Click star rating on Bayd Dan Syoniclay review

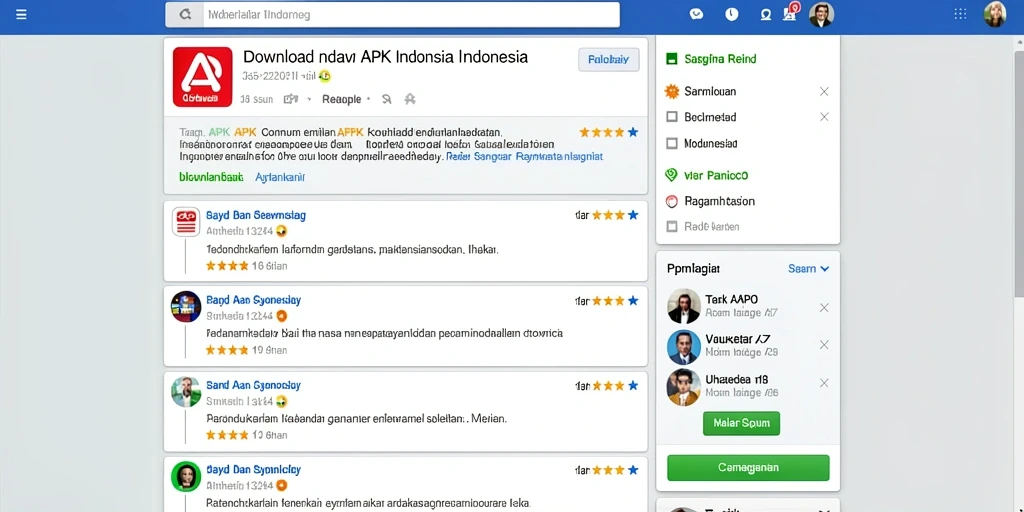point(615,470)
